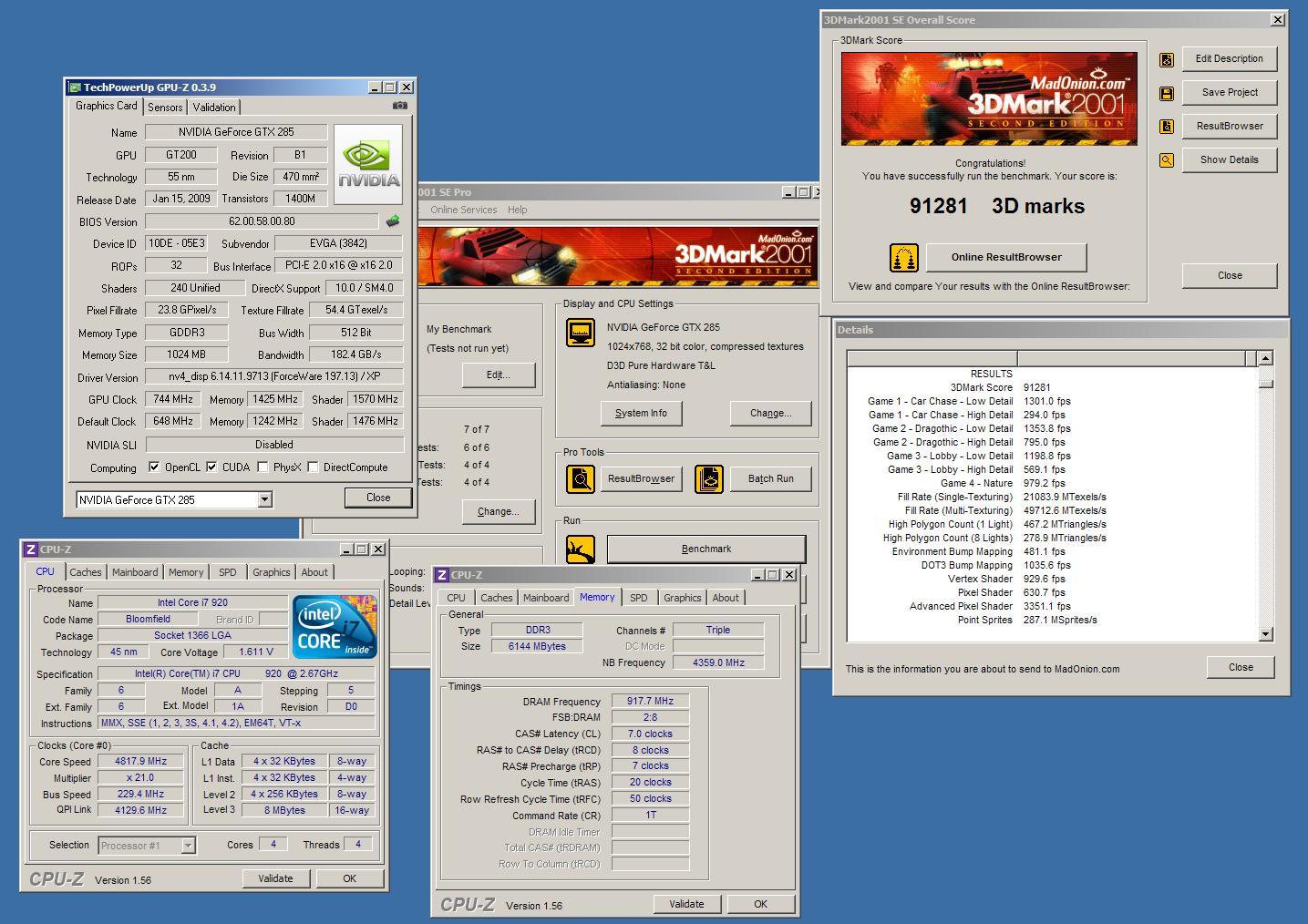
Task: Click the Edit Description icon in 3DMark score window
Action: click(1166, 59)
